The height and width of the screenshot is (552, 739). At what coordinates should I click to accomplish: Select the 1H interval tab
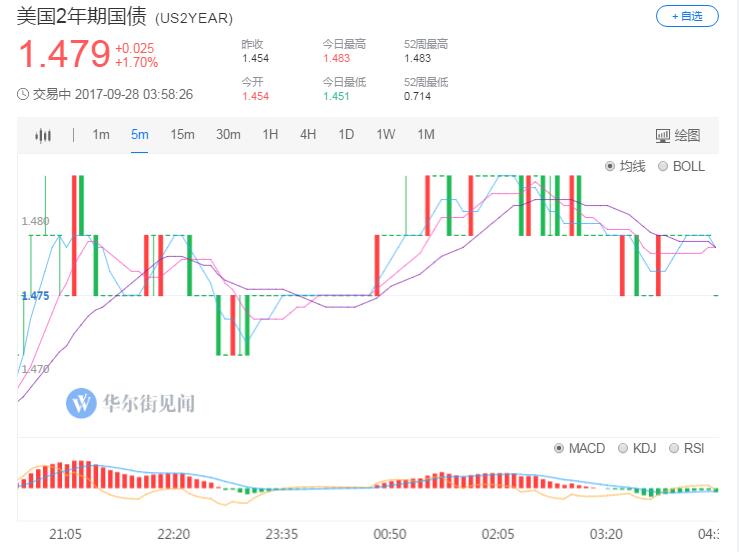[x=270, y=135]
